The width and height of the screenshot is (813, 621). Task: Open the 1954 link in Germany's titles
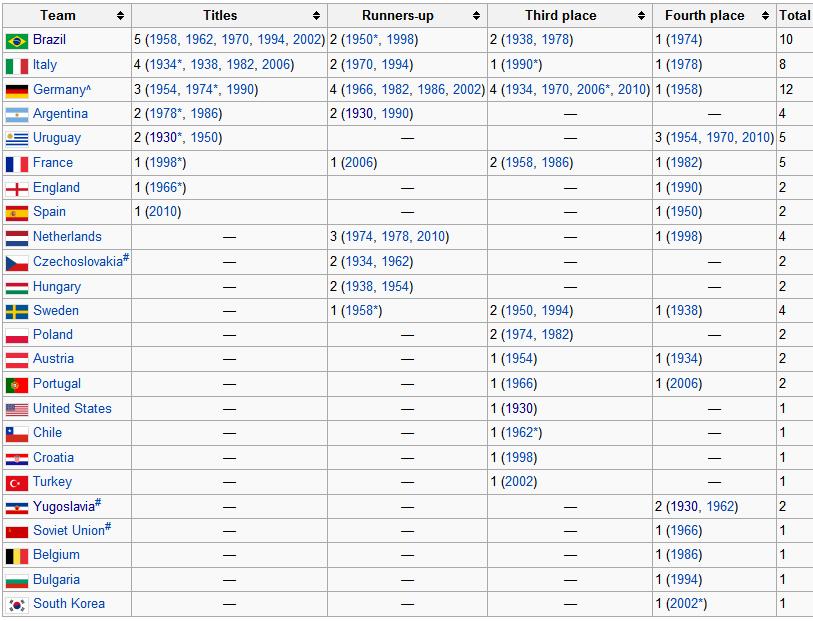[x=163, y=89]
